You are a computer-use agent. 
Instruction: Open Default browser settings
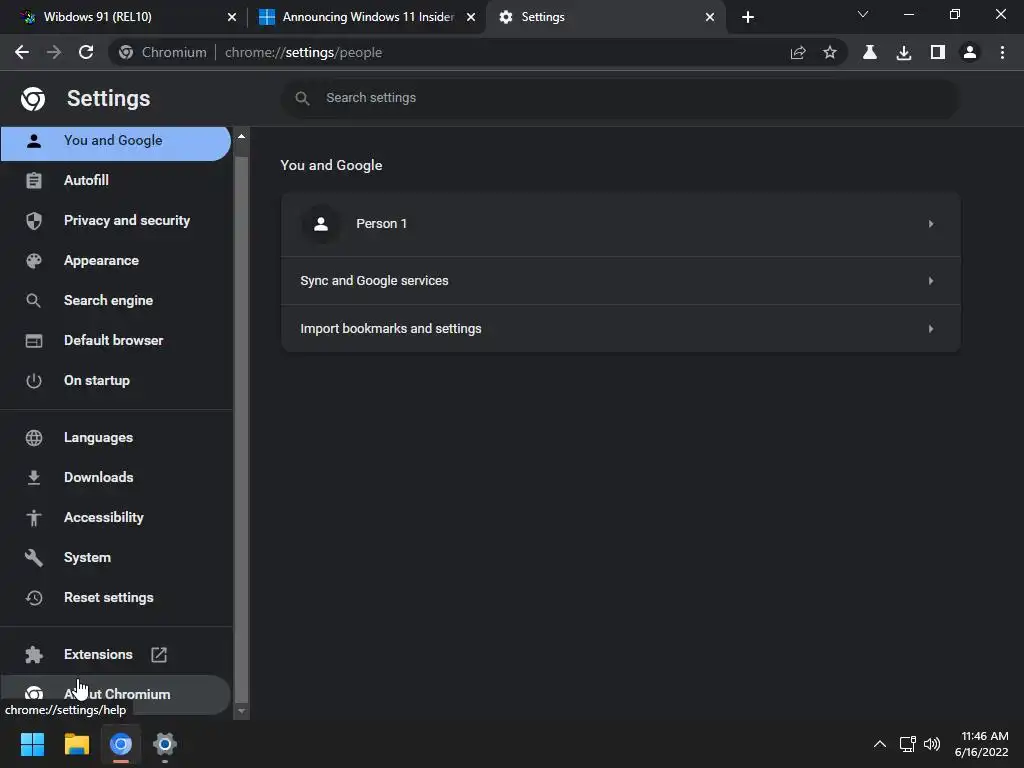(x=116, y=340)
